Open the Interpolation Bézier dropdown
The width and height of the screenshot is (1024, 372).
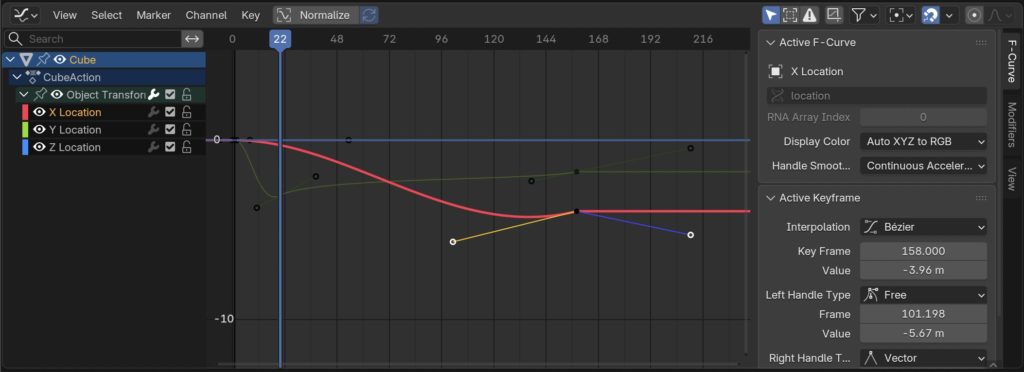[x=923, y=227]
